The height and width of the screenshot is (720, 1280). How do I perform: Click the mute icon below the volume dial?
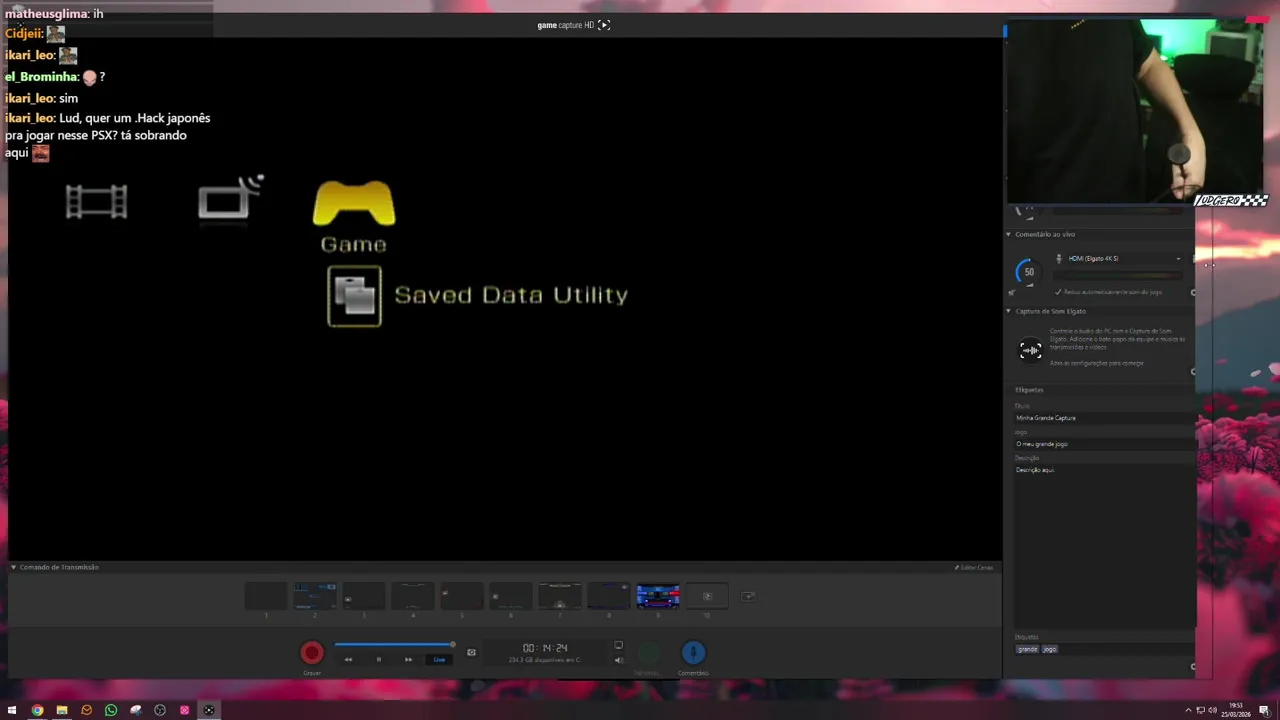pos(1012,292)
